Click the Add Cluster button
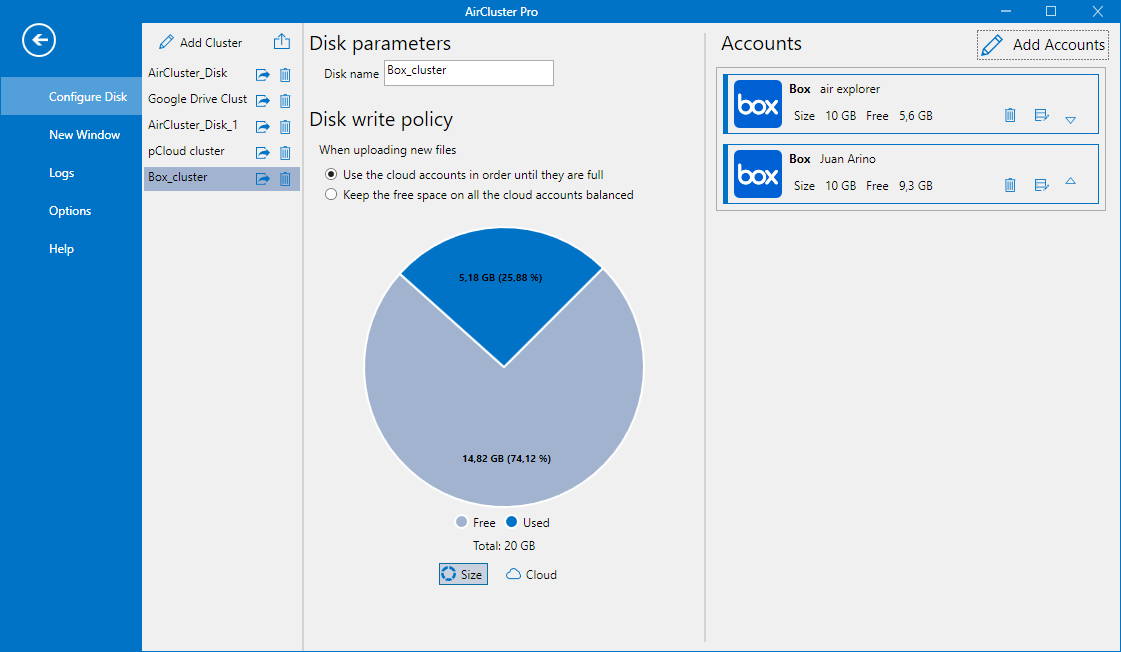The height and width of the screenshot is (652, 1121). pyautogui.click(x=201, y=43)
